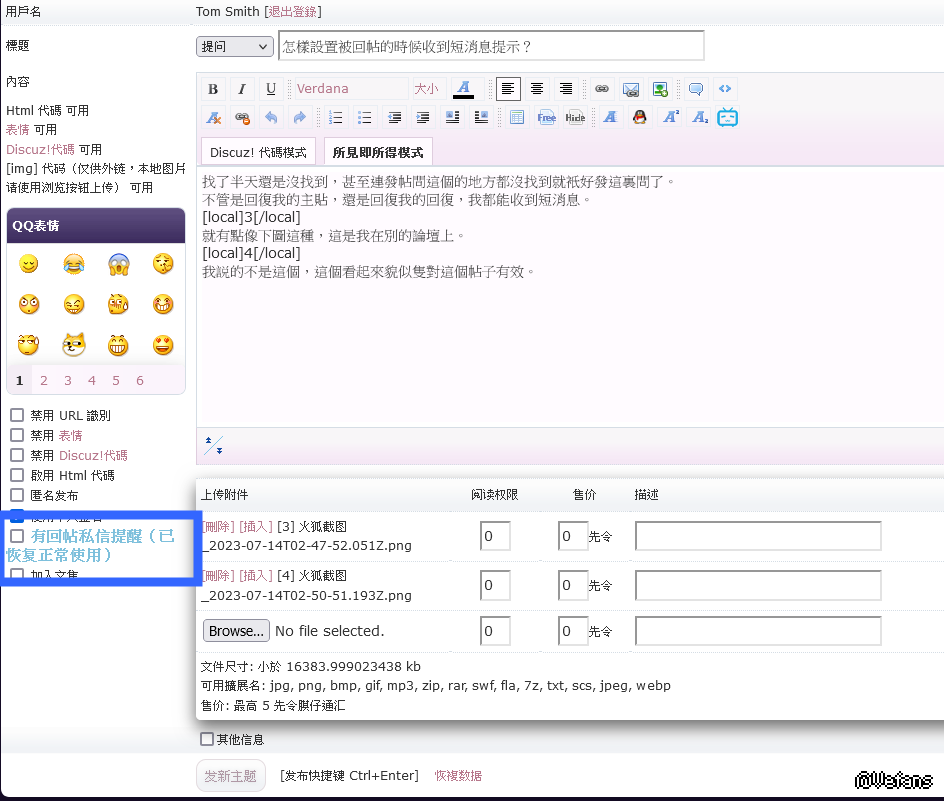Click the 发新主题 submit button
Viewport: 944px width, 801px height.
pyautogui.click(x=230, y=775)
